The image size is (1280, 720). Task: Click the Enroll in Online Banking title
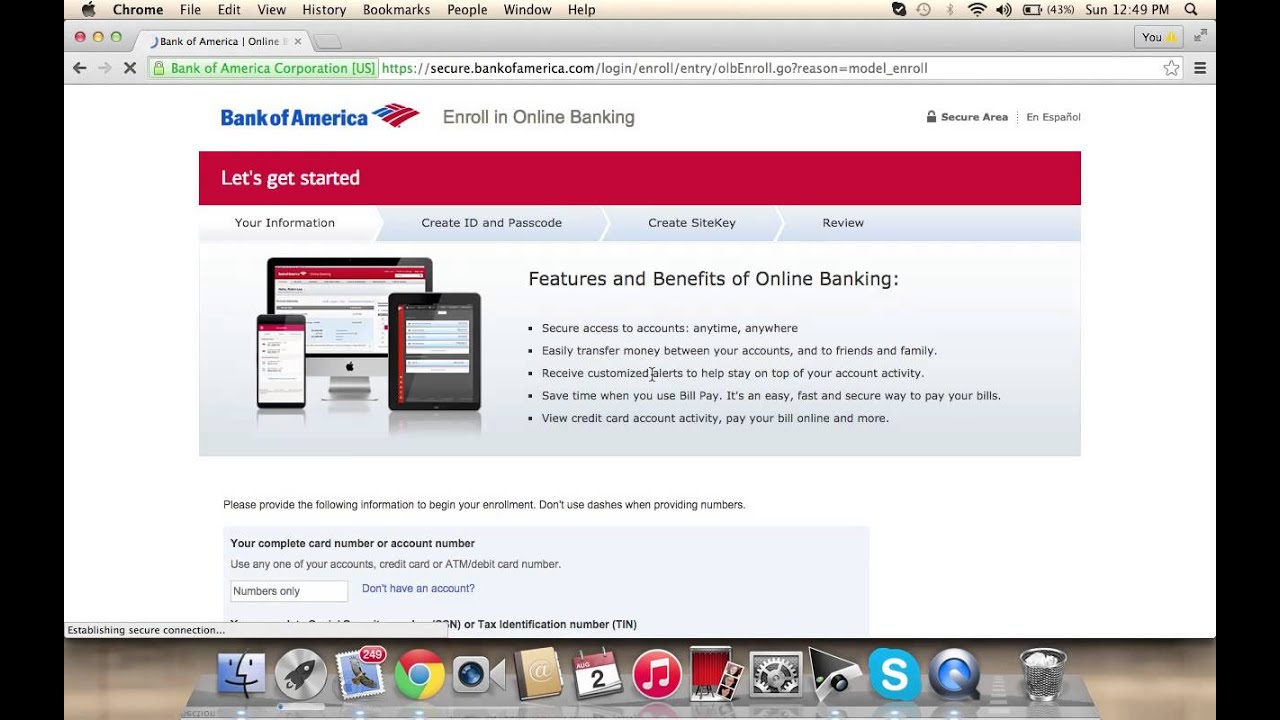pos(539,117)
